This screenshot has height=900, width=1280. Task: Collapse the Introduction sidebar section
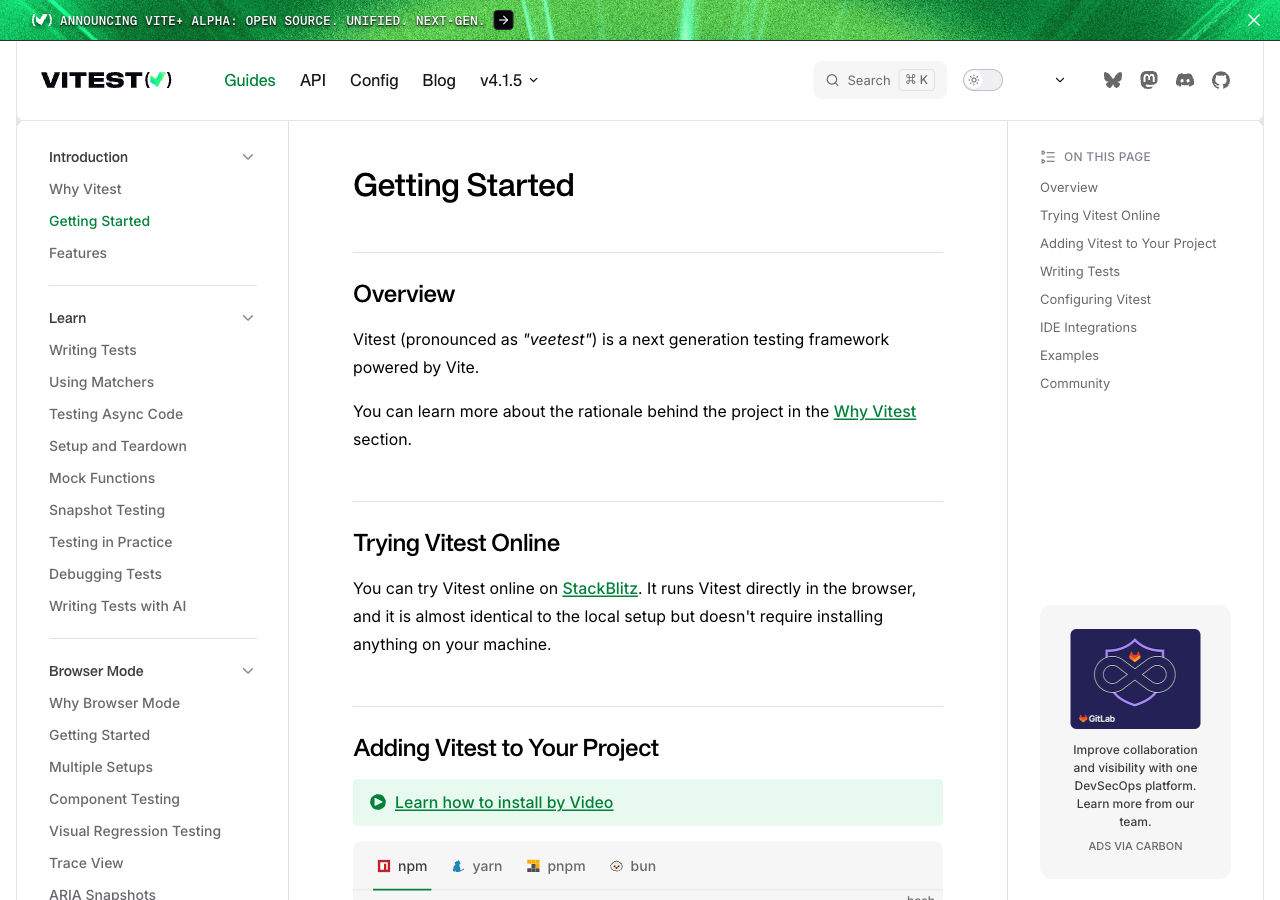pos(248,157)
